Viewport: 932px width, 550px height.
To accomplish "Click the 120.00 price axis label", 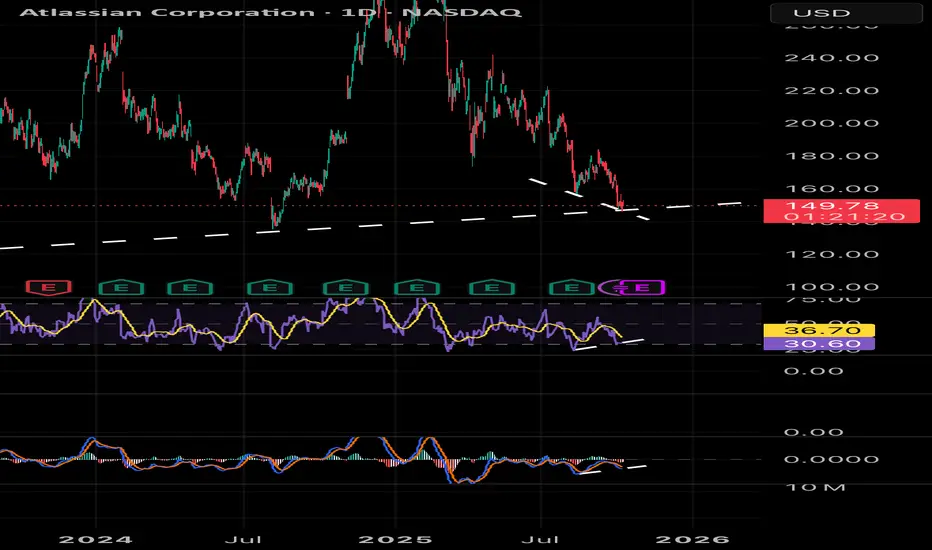I will point(832,254).
